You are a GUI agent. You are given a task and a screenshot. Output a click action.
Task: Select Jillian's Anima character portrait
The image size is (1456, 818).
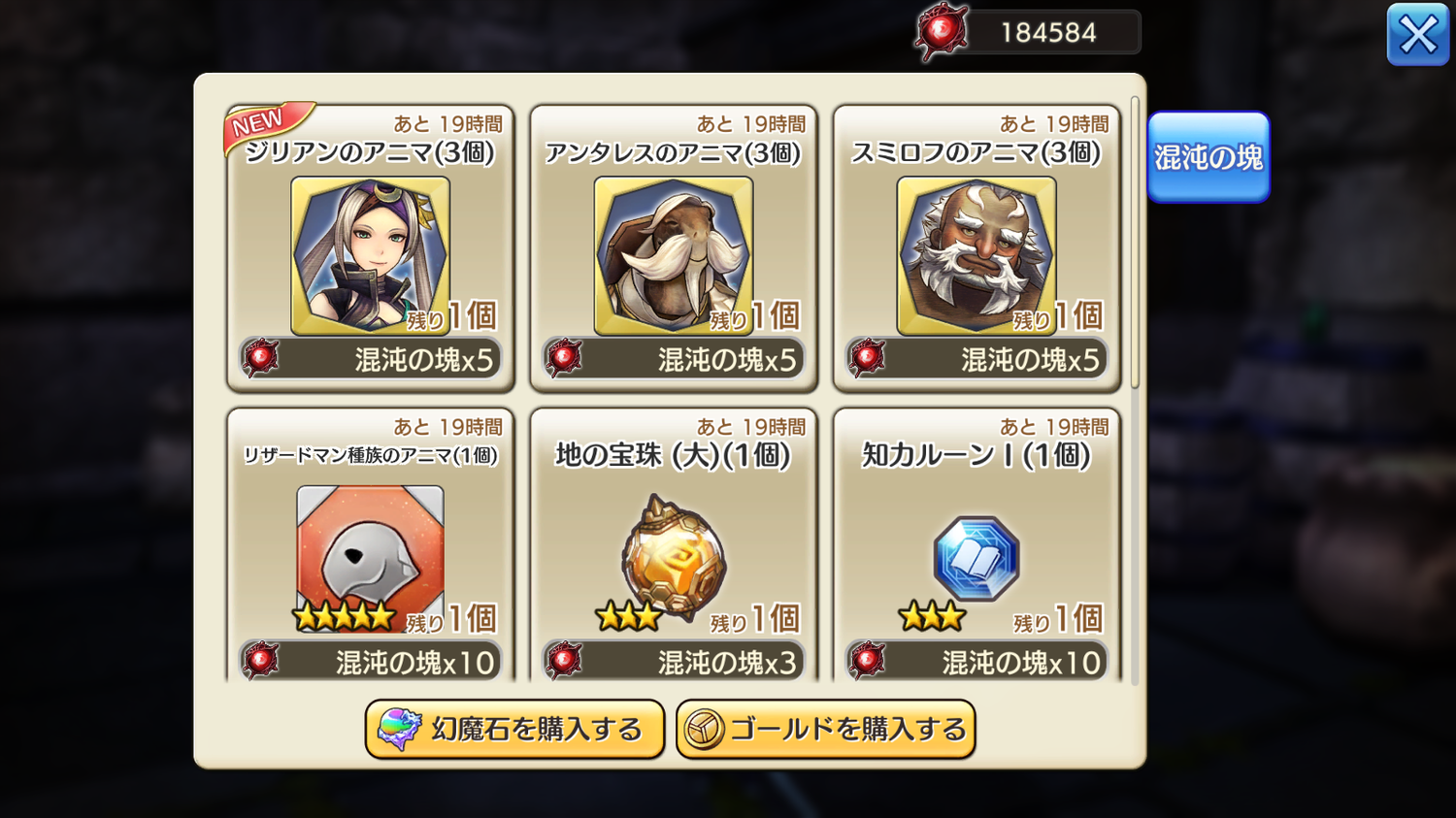[x=370, y=256]
